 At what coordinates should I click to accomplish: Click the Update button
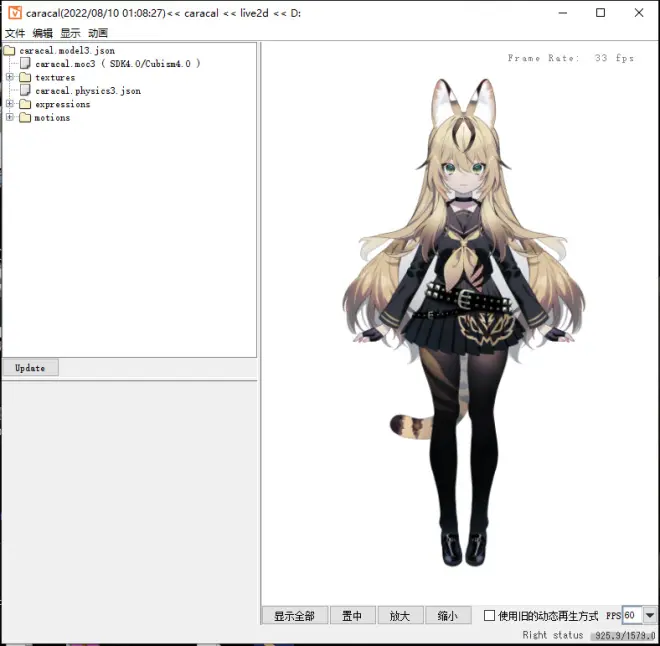30,368
